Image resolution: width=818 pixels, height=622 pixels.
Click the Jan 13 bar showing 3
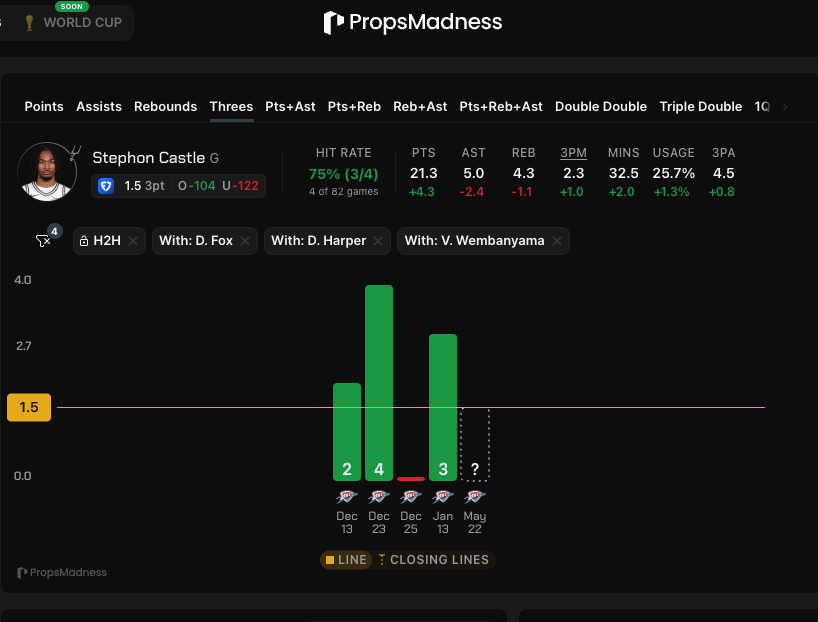pyautogui.click(x=443, y=408)
